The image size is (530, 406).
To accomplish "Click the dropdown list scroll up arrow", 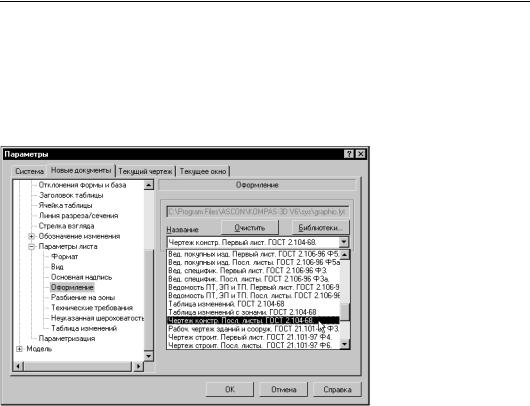I will click(345, 255).
